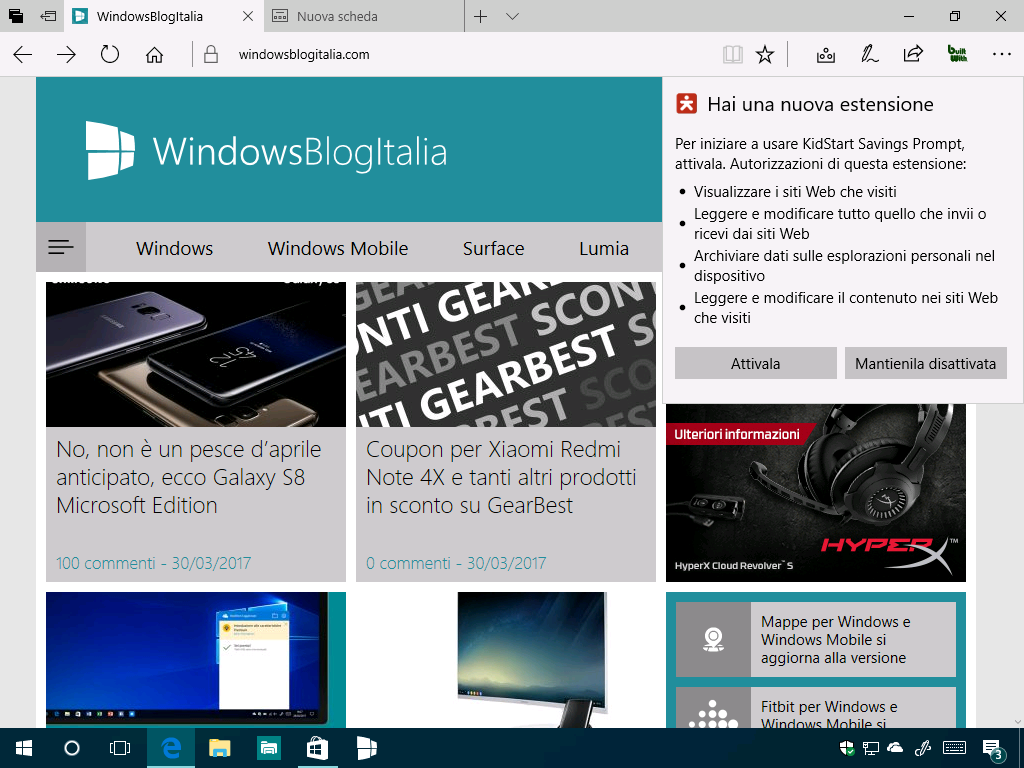Open the Xiaomi Redmi Note 4X coupon article
The height and width of the screenshot is (768, 1024).
501,477
